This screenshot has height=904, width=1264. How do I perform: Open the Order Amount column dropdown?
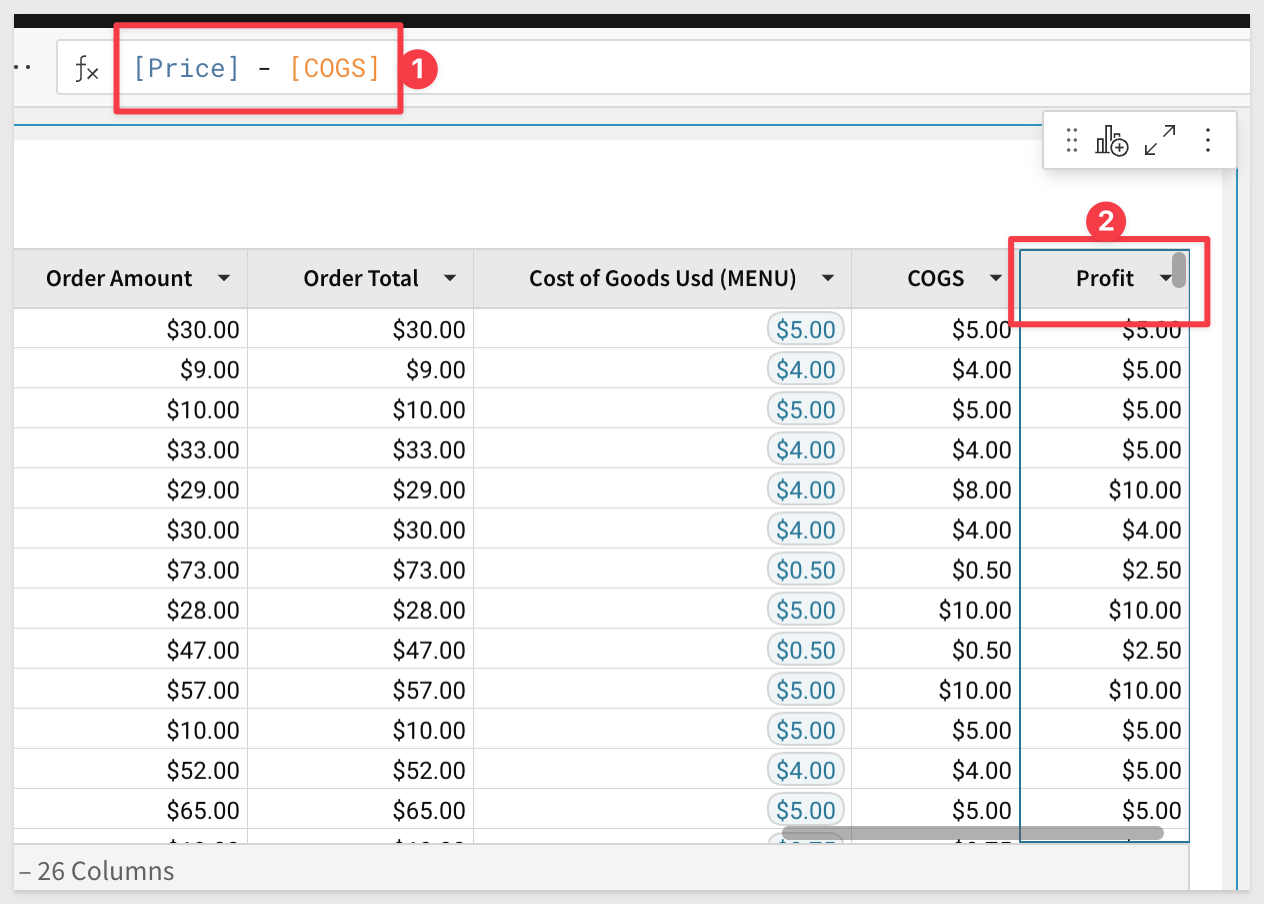tap(224, 279)
